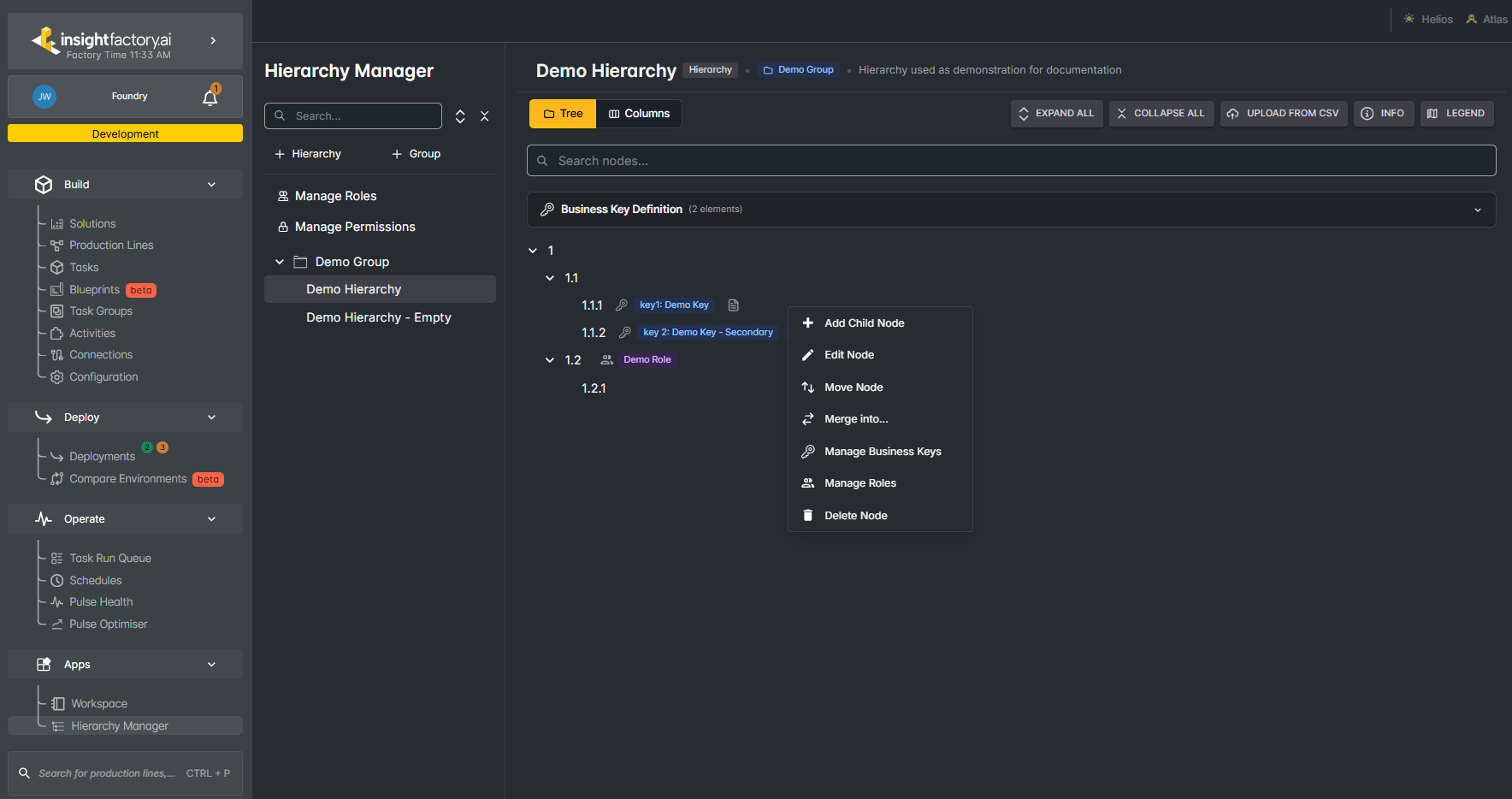The width and height of the screenshot is (1512, 799).
Task: Collapse the Deploy section chevron
Action: pyautogui.click(x=212, y=417)
